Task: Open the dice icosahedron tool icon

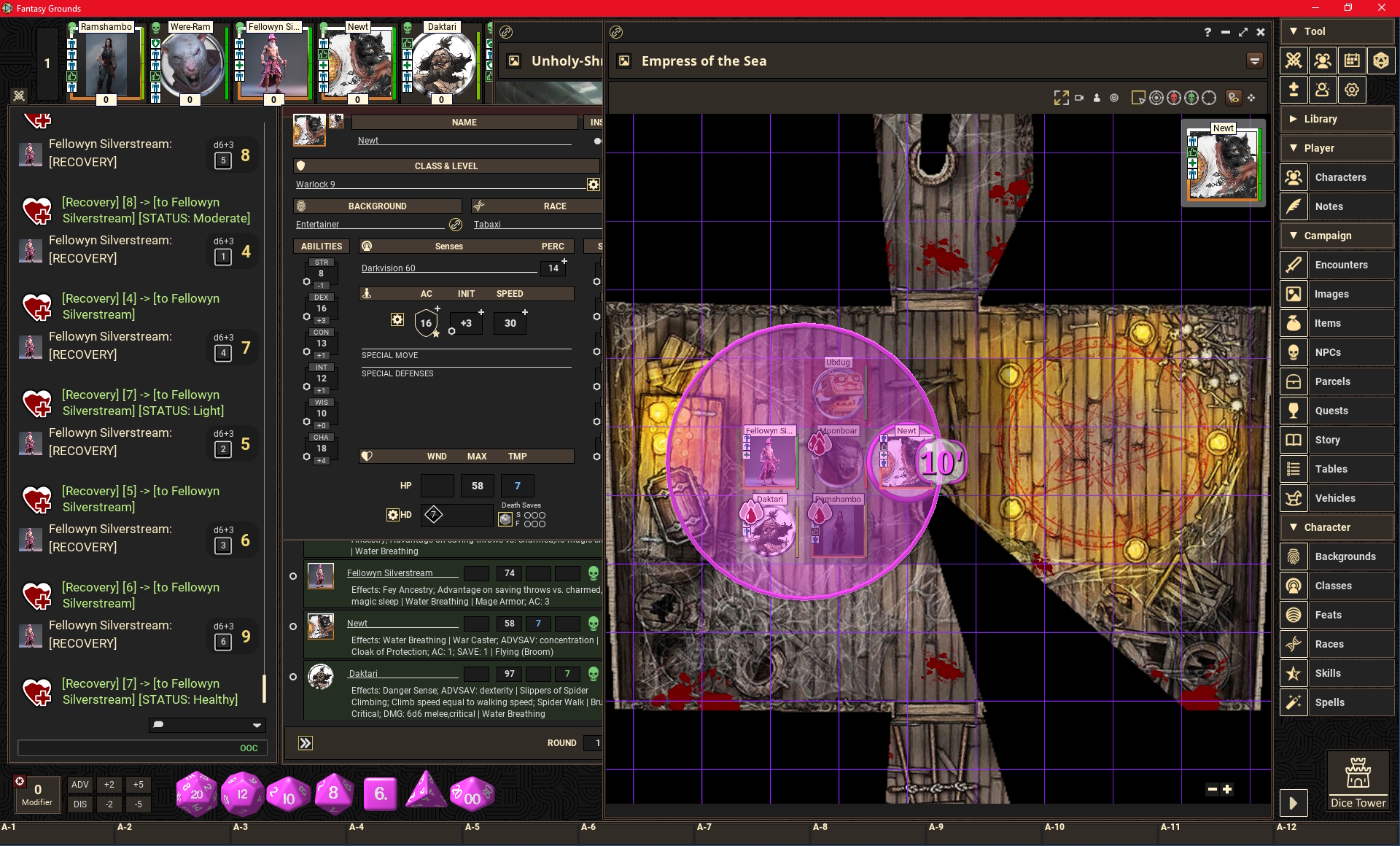Action: (1381, 61)
